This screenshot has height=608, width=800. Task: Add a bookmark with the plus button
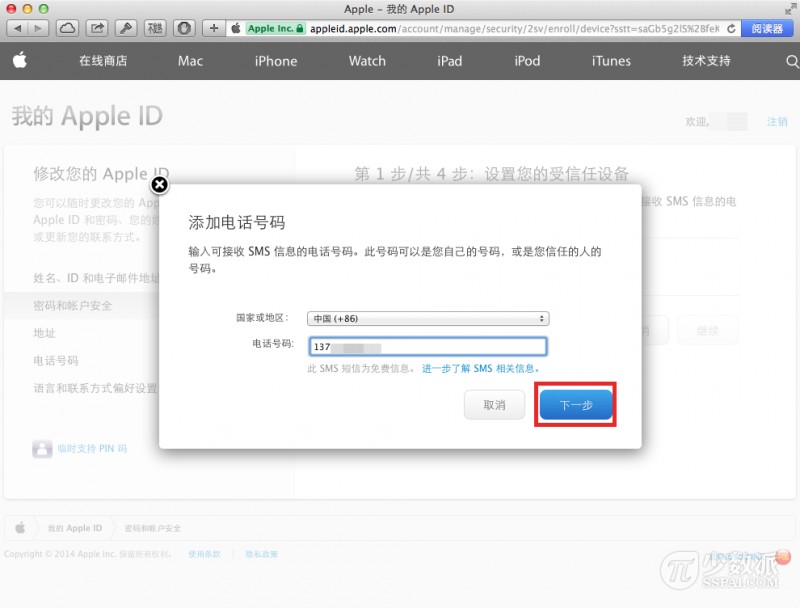(214, 28)
